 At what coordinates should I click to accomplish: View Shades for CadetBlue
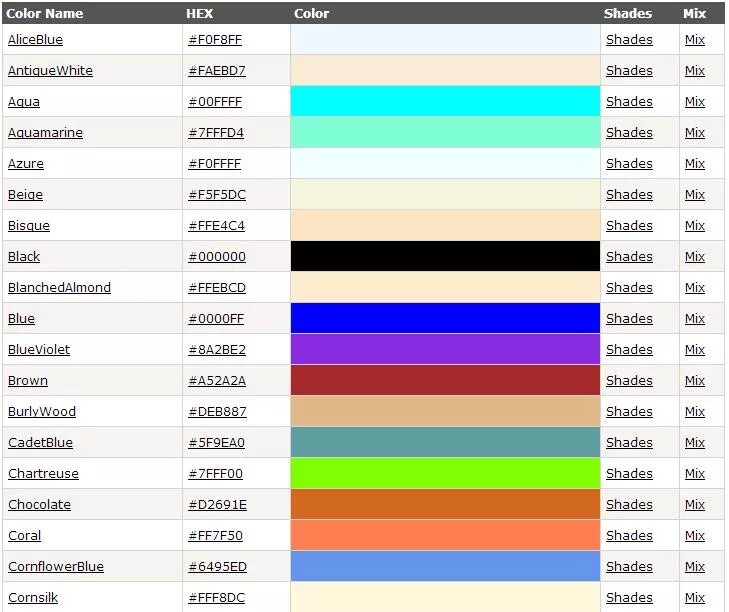click(x=630, y=443)
